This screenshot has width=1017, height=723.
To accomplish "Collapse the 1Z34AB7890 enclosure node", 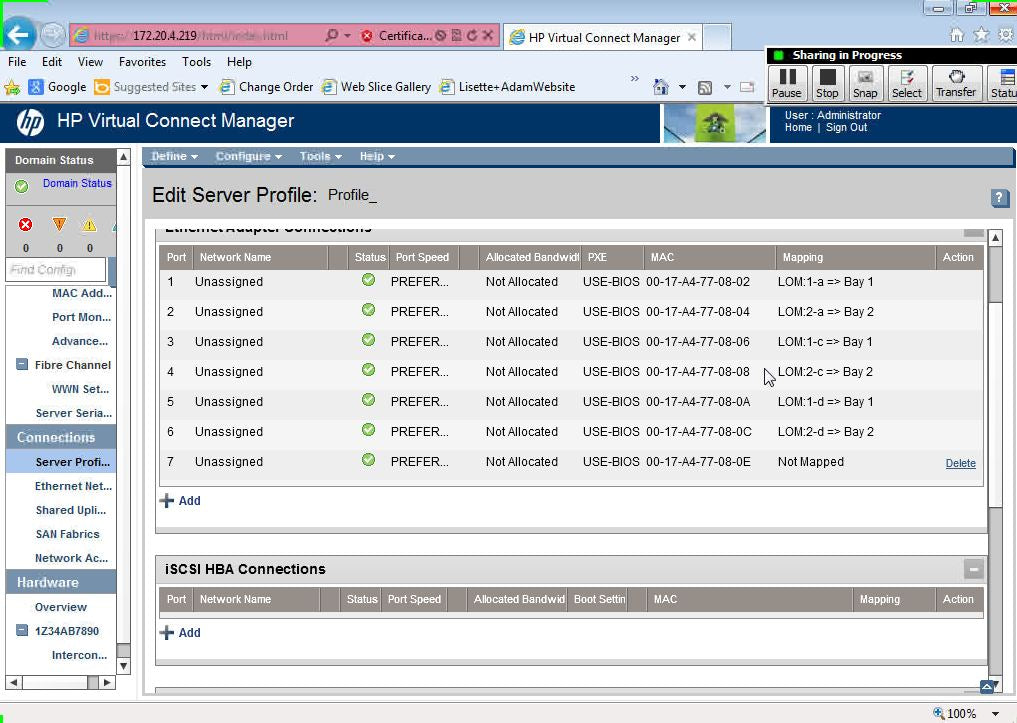I will (21, 630).
